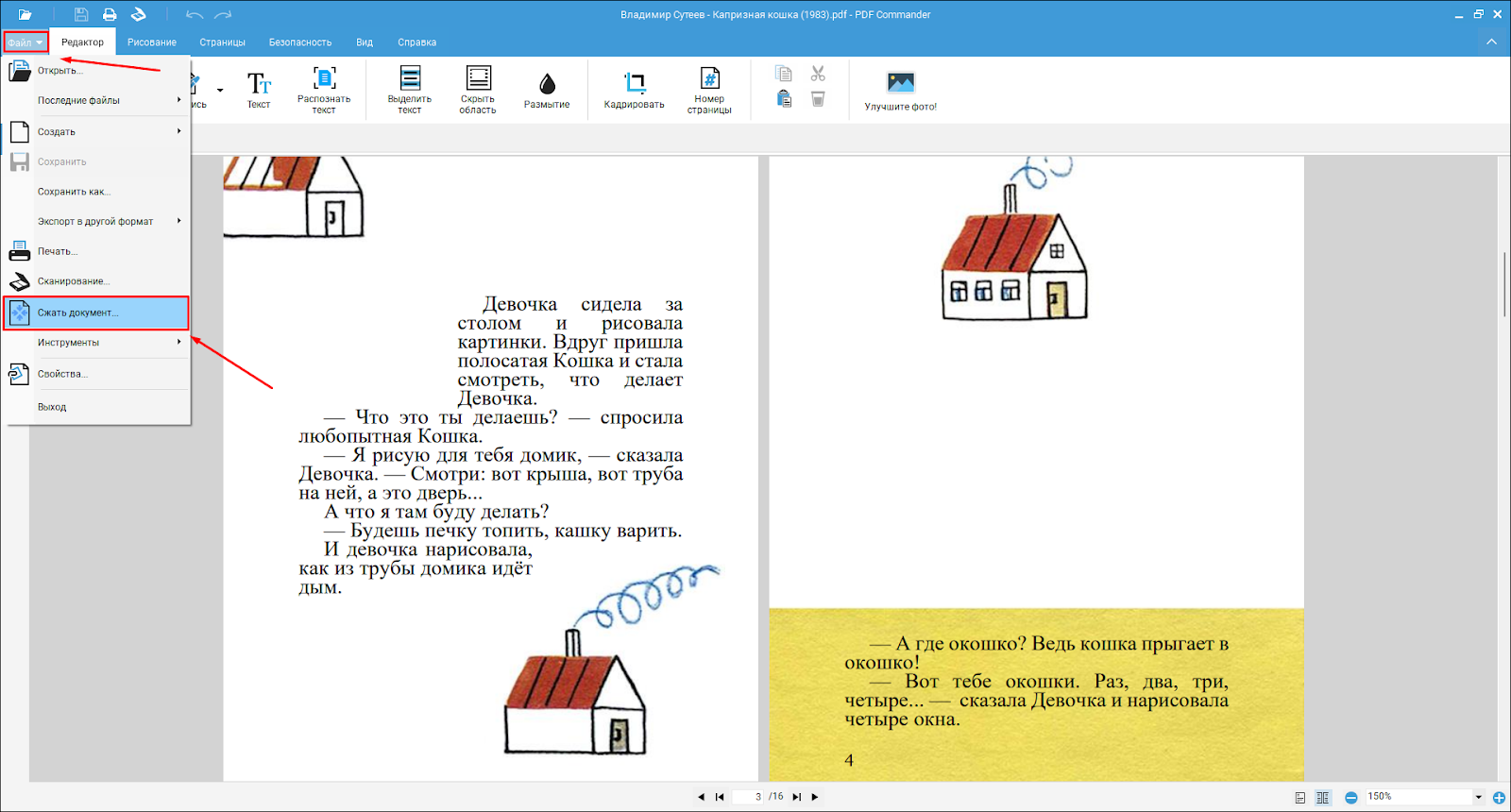Choose Выход to exit the application
This screenshot has height=812, width=1511.
97,407
